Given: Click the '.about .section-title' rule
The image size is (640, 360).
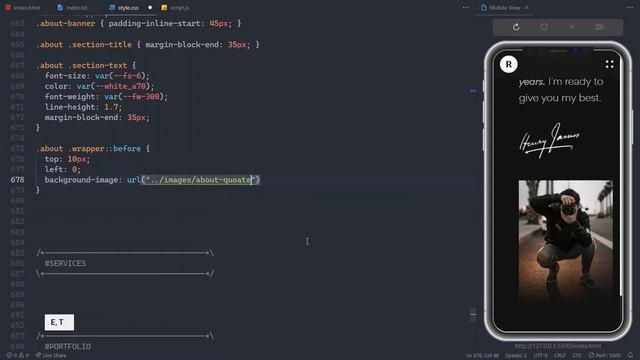Looking at the screenshot, I should pos(147,44).
